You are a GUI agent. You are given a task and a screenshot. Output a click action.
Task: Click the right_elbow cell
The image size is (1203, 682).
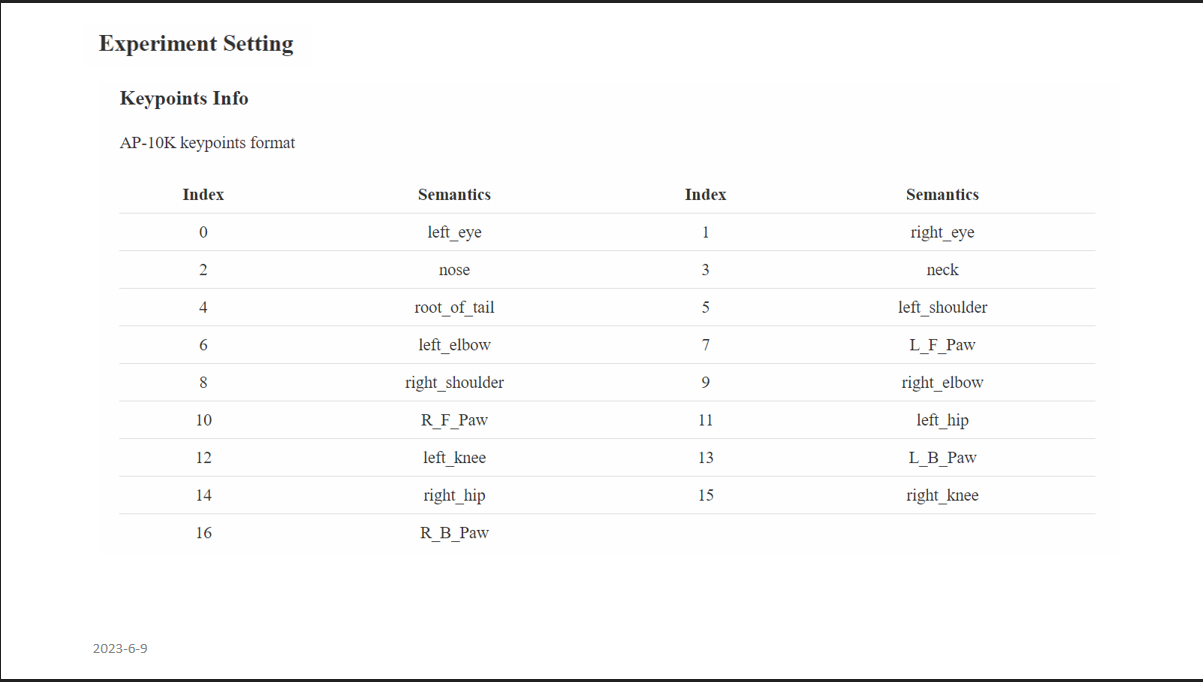(942, 382)
